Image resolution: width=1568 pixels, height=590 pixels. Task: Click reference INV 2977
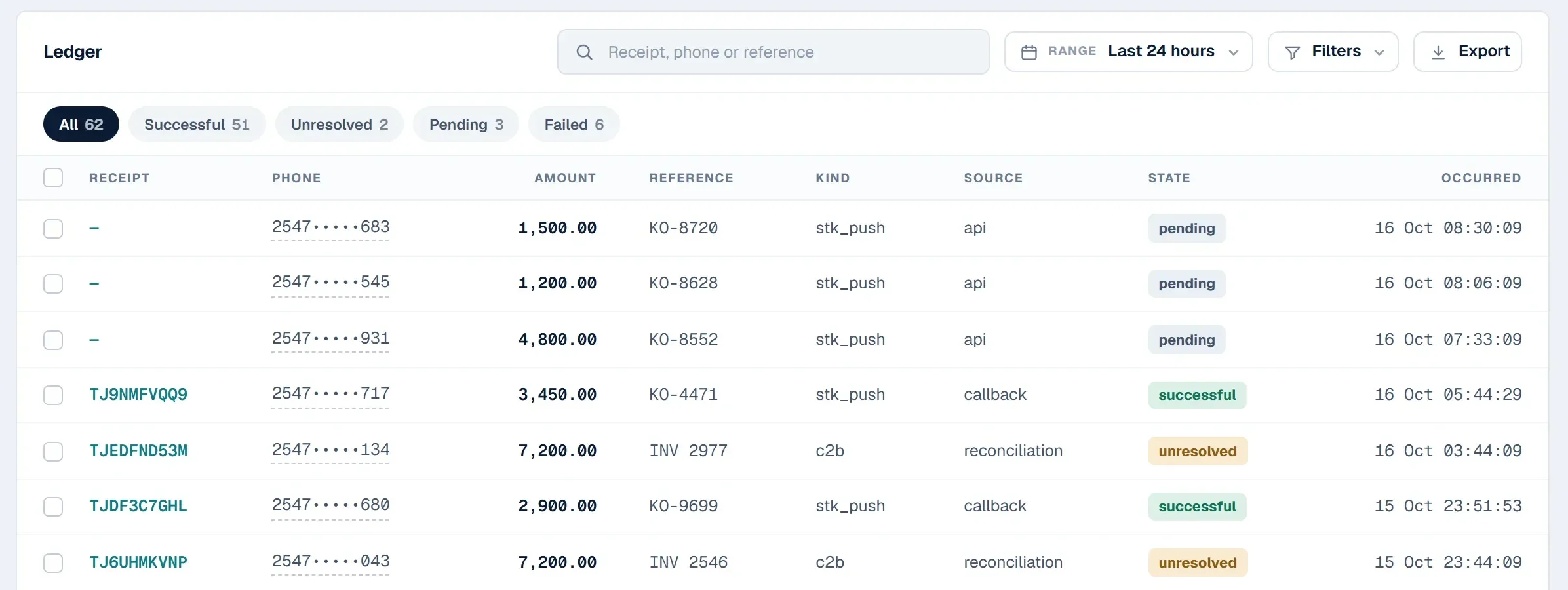[x=688, y=451]
